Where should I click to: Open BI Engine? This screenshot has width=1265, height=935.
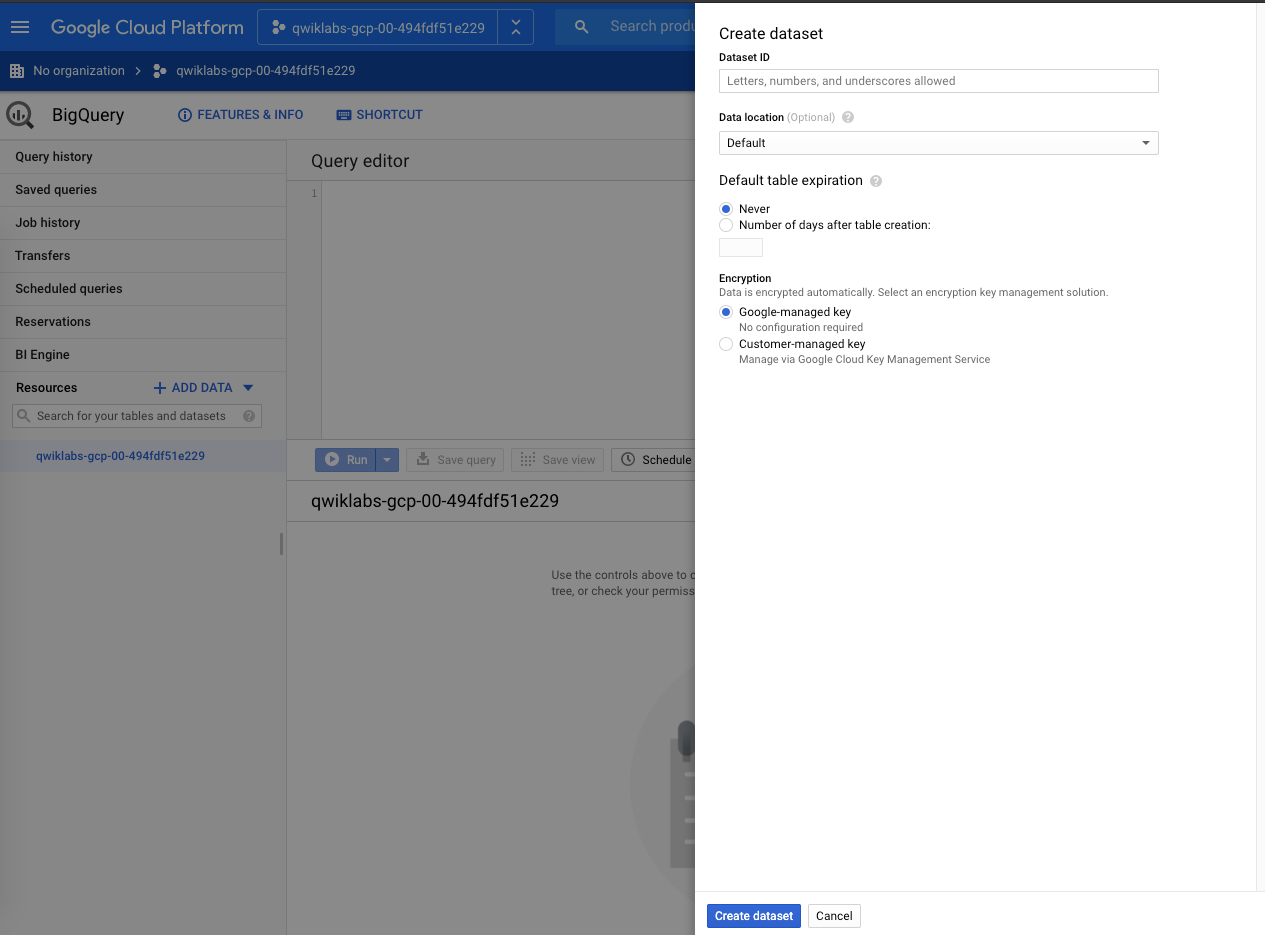143,355
